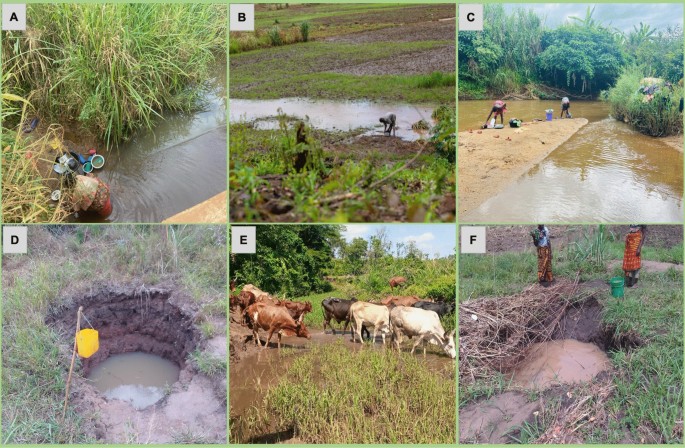The image size is (685, 448).
Task: Select the black cow in the herd
Action: [x=338, y=315]
